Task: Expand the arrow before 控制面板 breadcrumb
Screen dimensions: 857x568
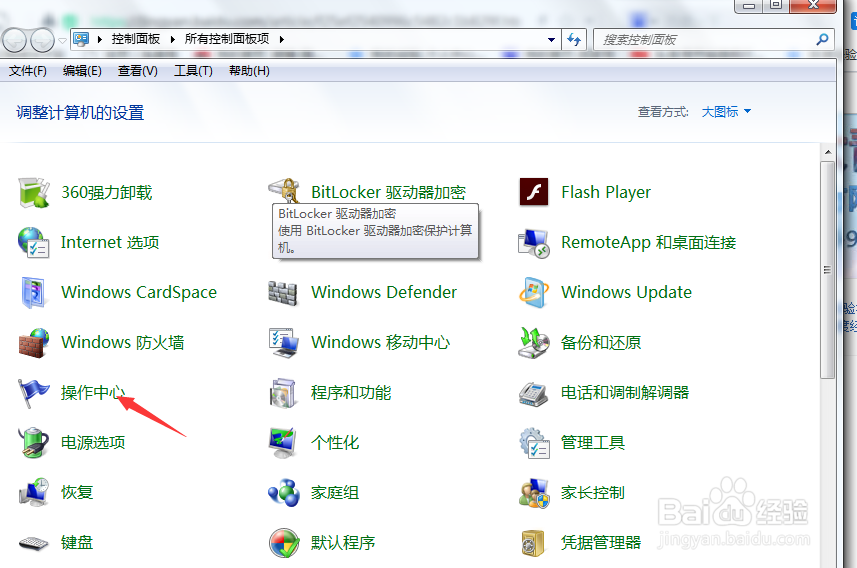Action: point(99,39)
